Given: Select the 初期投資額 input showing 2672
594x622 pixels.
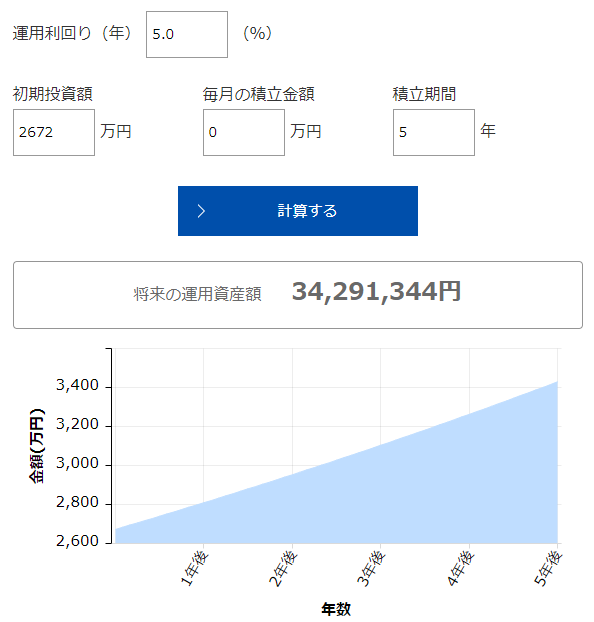Looking at the screenshot, I should [x=54, y=132].
